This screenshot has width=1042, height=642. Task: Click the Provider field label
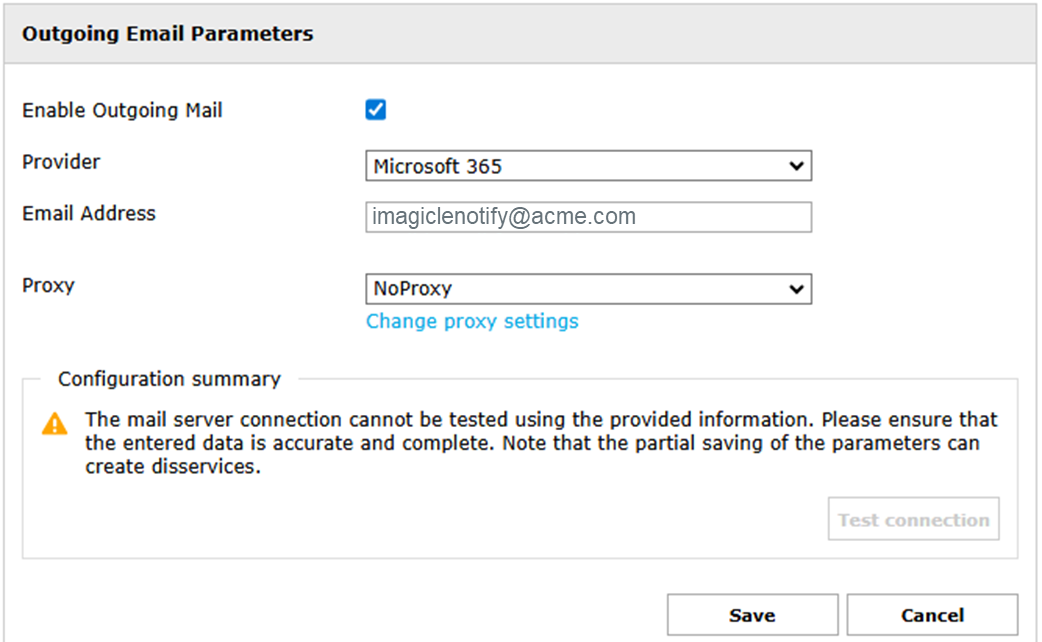pos(61,162)
